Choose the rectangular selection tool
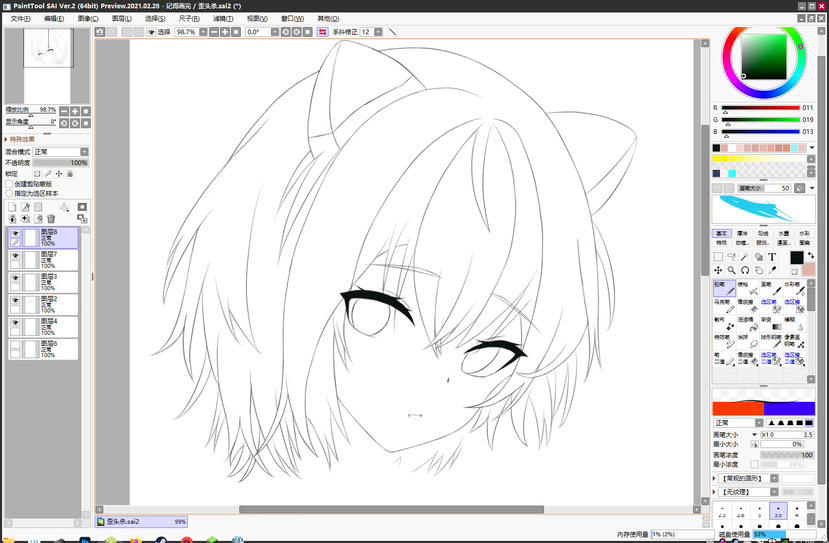The width and height of the screenshot is (829, 543). pos(718,257)
